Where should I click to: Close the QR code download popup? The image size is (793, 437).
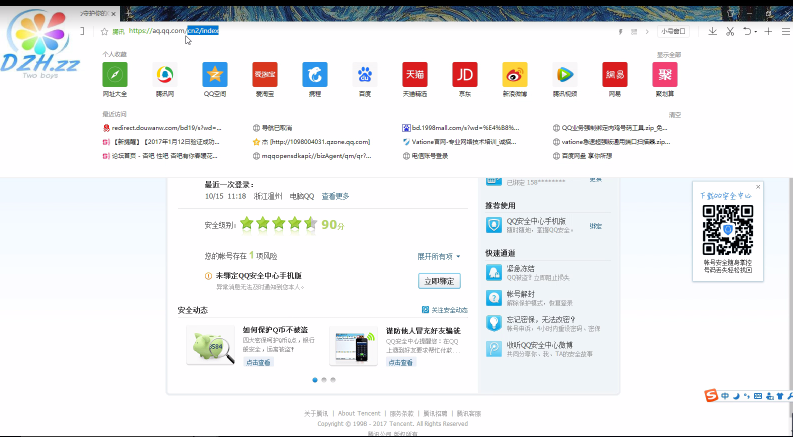point(758,187)
